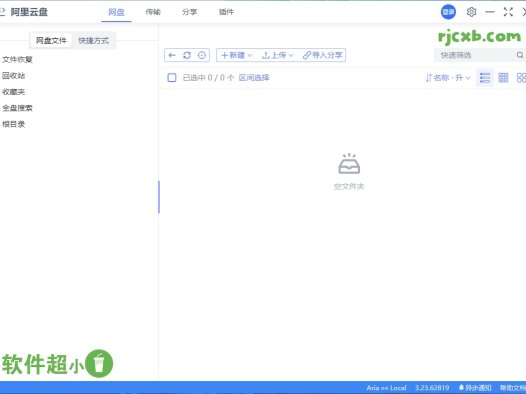Image resolution: width=526 pixels, height=394 pixels.
Task: Select the 网盘文件 sub-tab
Action: tap(51, 41)
